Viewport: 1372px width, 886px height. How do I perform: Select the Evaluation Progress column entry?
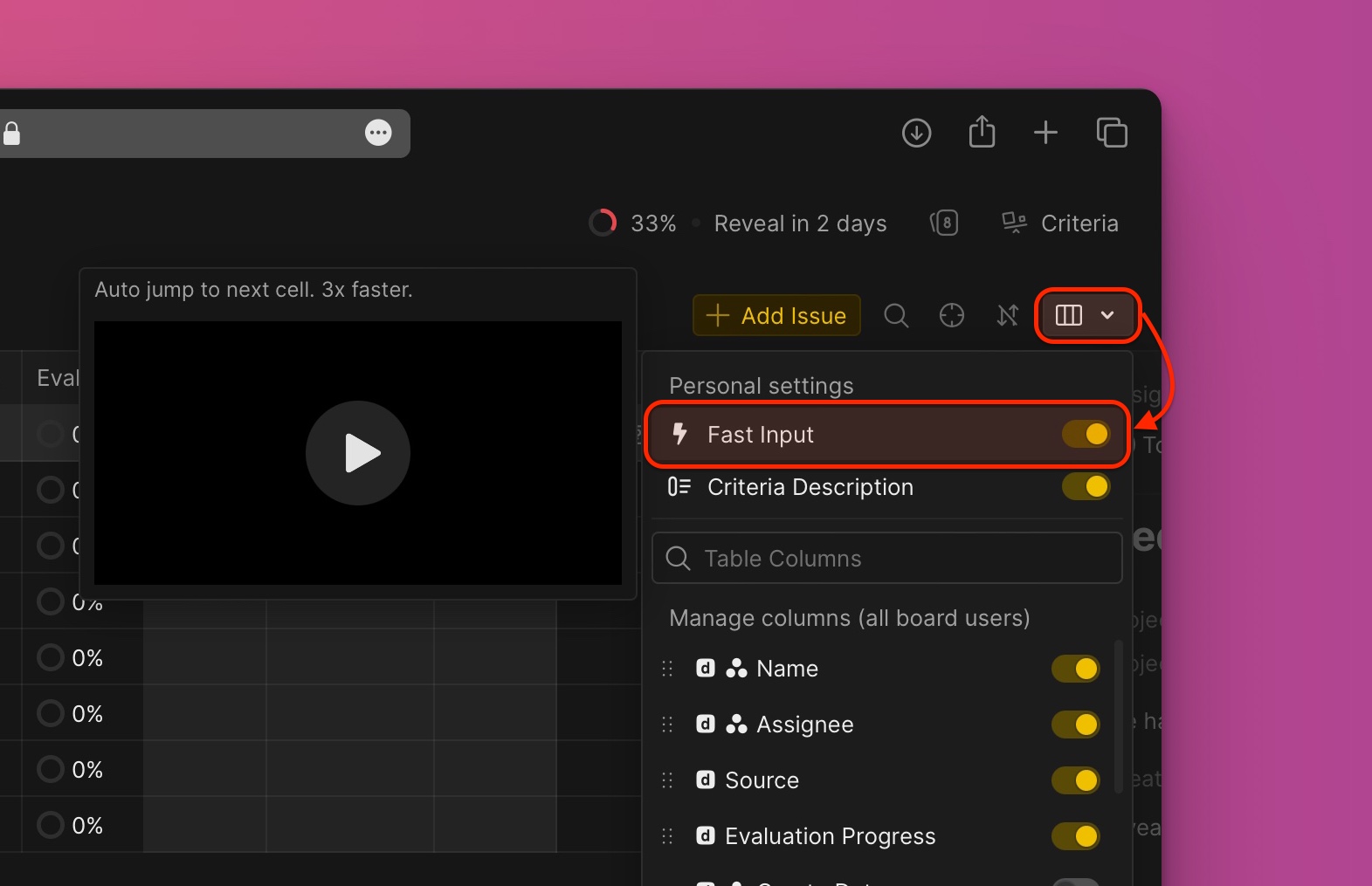[x=830, y=836]
